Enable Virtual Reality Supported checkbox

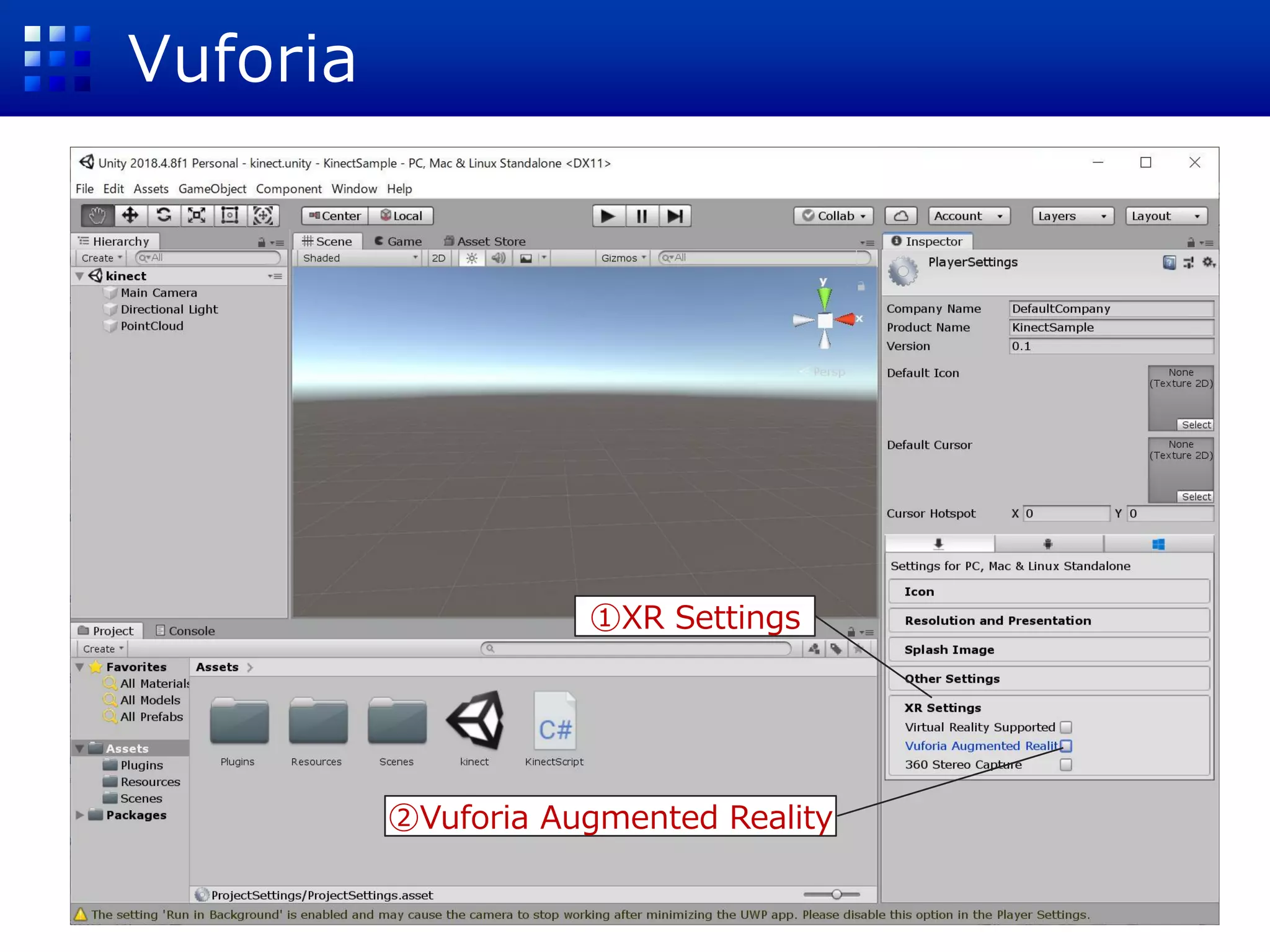tap(1066, 727)
